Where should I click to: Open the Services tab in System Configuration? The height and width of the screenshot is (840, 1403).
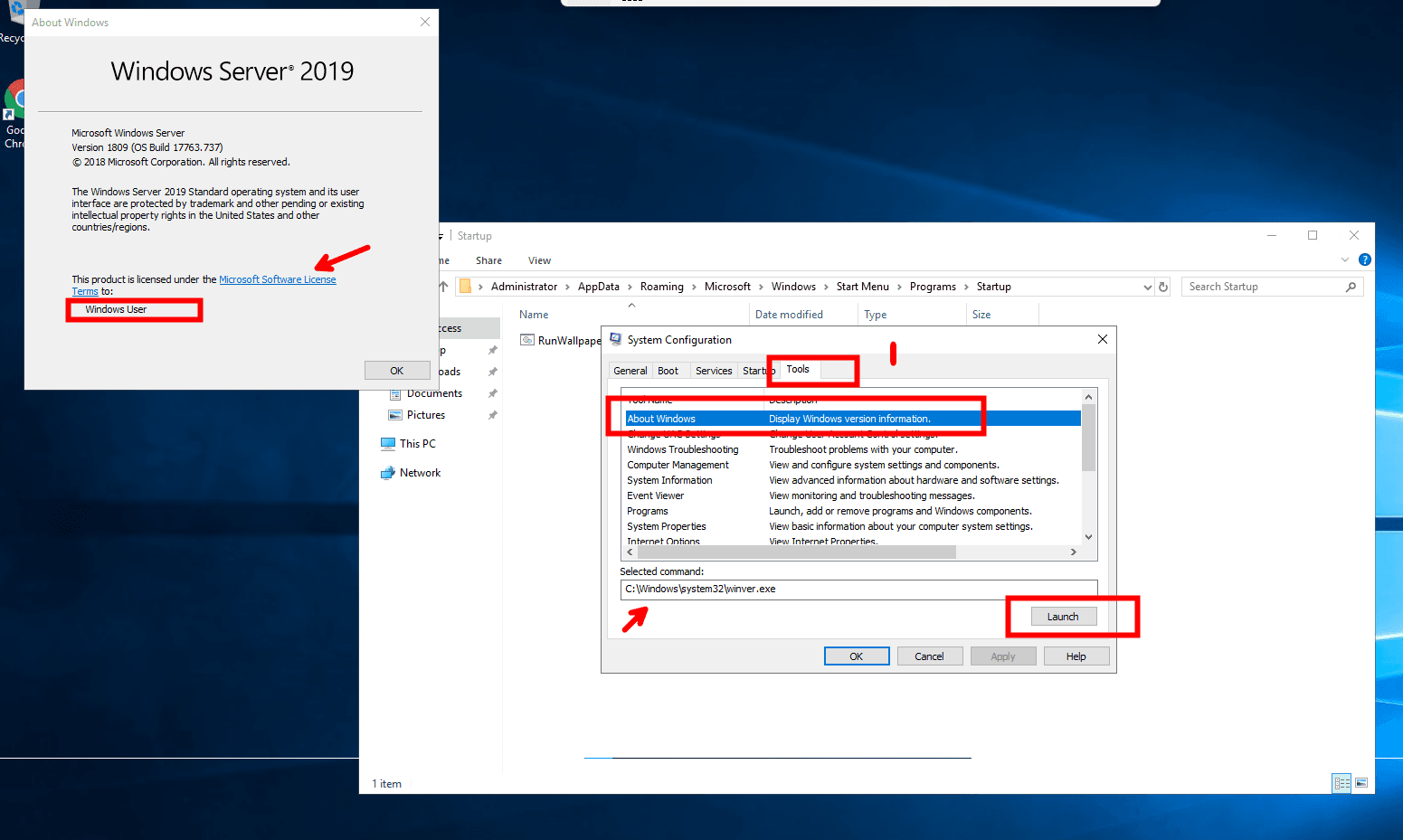714,371
